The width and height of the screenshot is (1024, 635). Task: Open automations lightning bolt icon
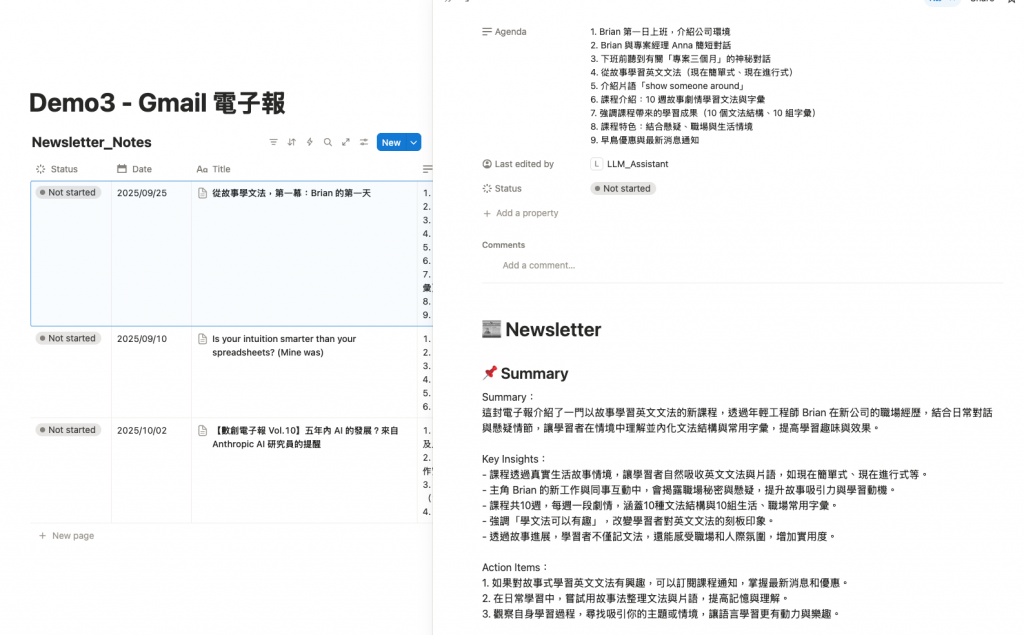[310, 142]
